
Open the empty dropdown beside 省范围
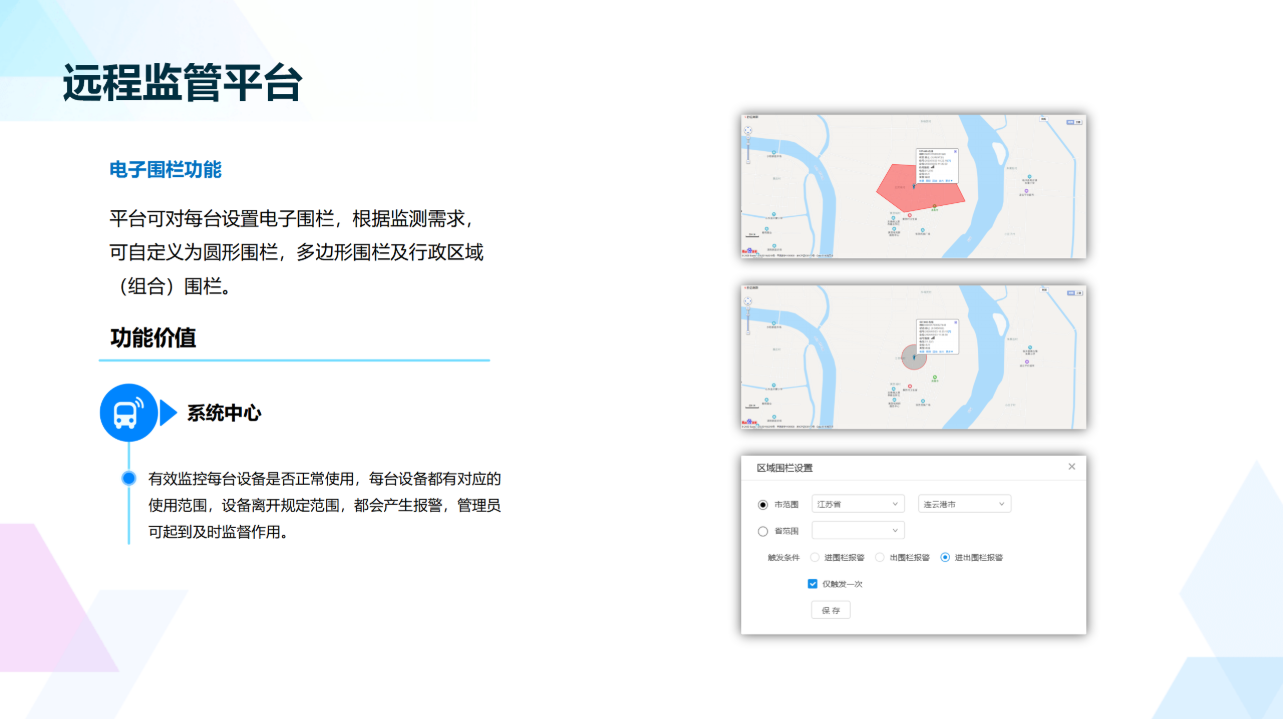click(x=858, y=531)
